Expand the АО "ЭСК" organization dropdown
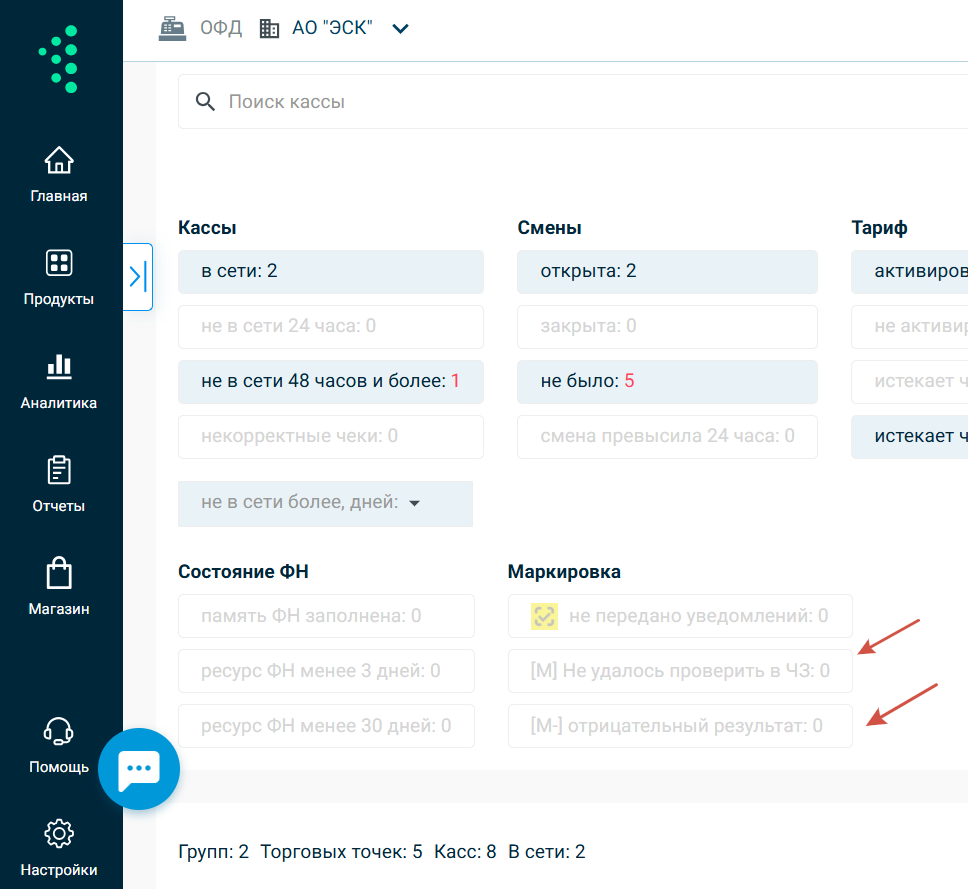The width and height of the screenshot is (968, 889). tap(400, 29)
